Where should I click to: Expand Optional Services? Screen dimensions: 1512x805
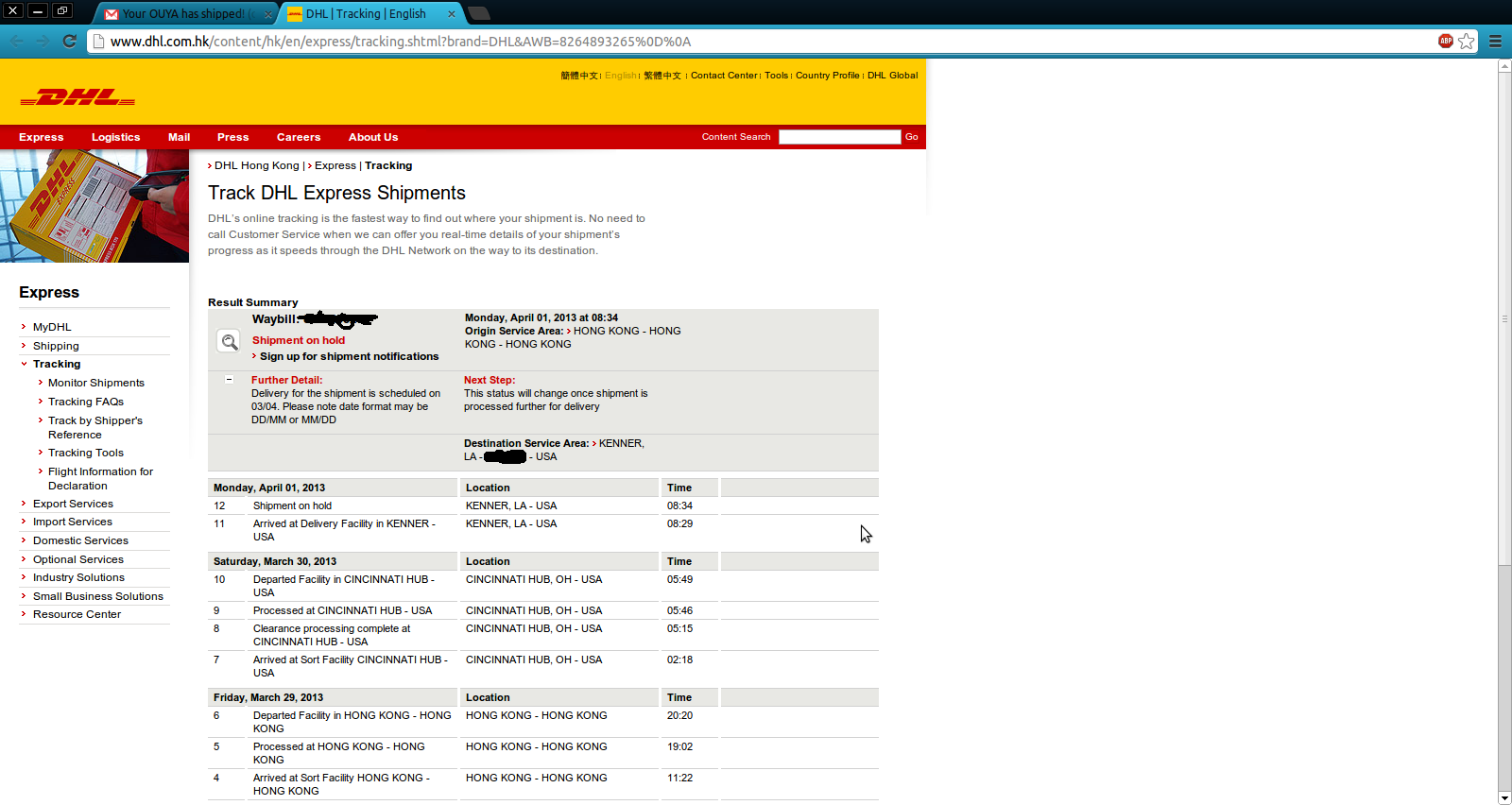point(78,559)
